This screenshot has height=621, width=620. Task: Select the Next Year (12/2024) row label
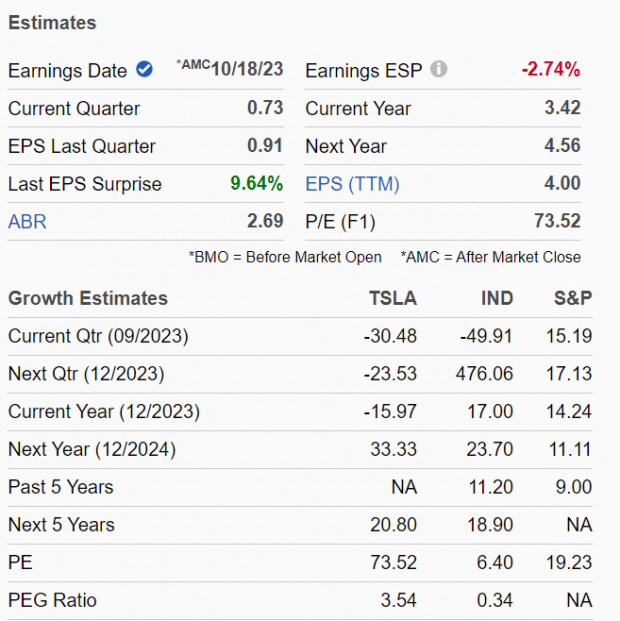[91, 449]
